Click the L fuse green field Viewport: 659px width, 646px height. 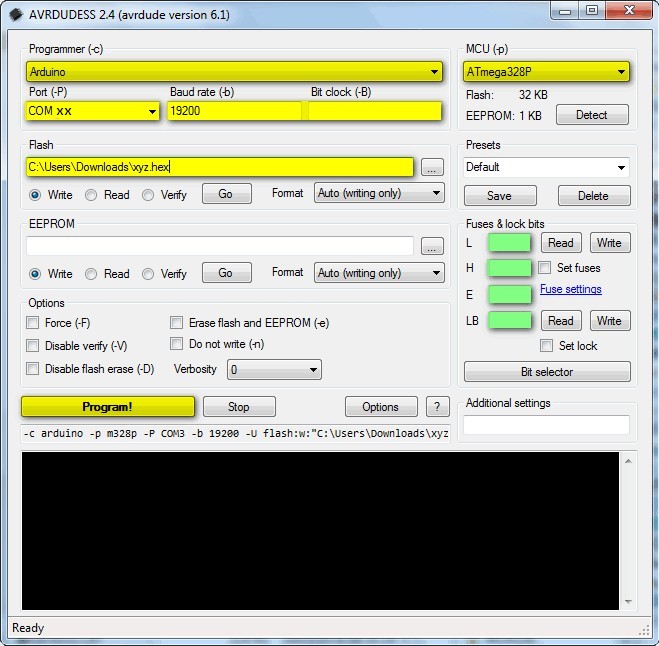(509, 243)
